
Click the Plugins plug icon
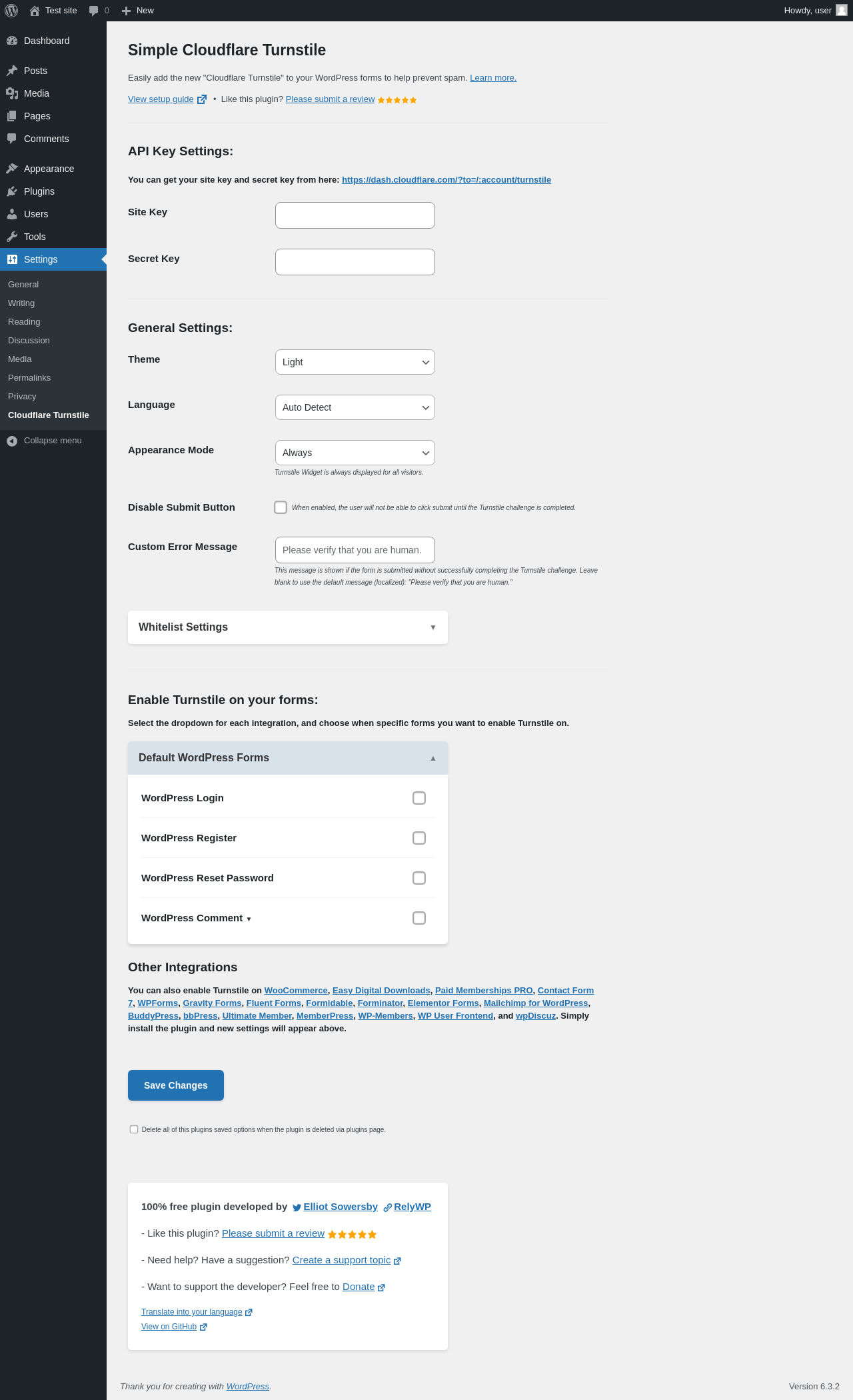click(12, 191)
